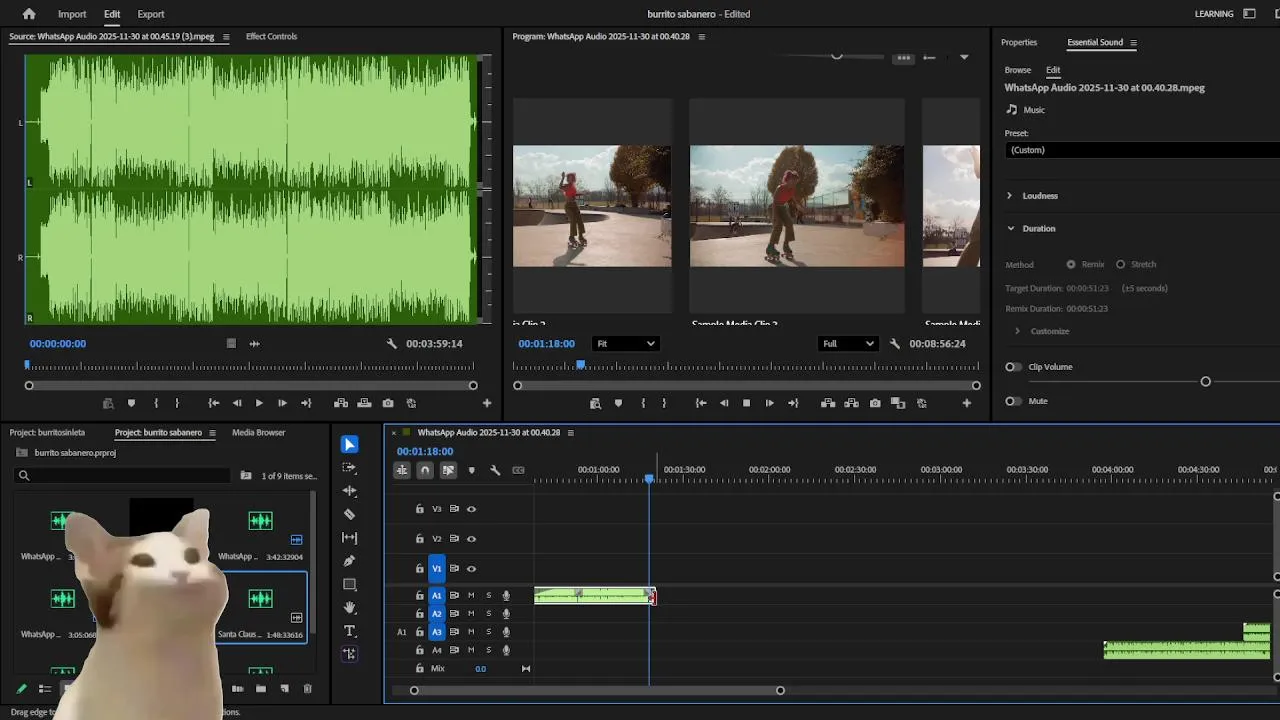This screenshot has width=1280, height=720.
Task: Select the Hand tool
Action: 349,607
